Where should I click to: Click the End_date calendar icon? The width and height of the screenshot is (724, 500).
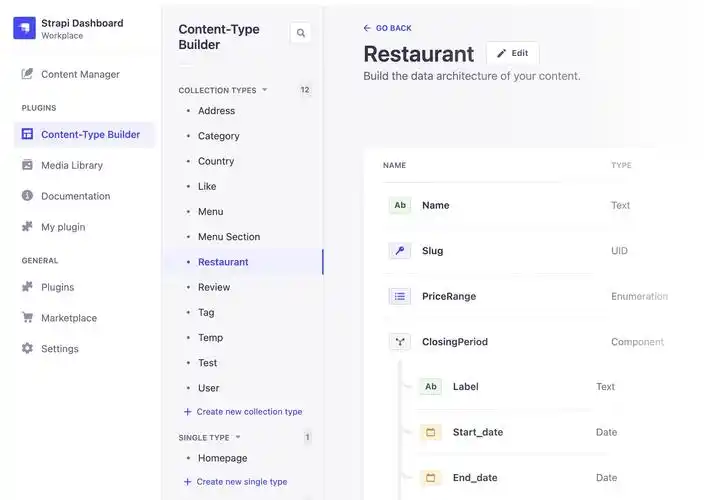tap(431, 478)
